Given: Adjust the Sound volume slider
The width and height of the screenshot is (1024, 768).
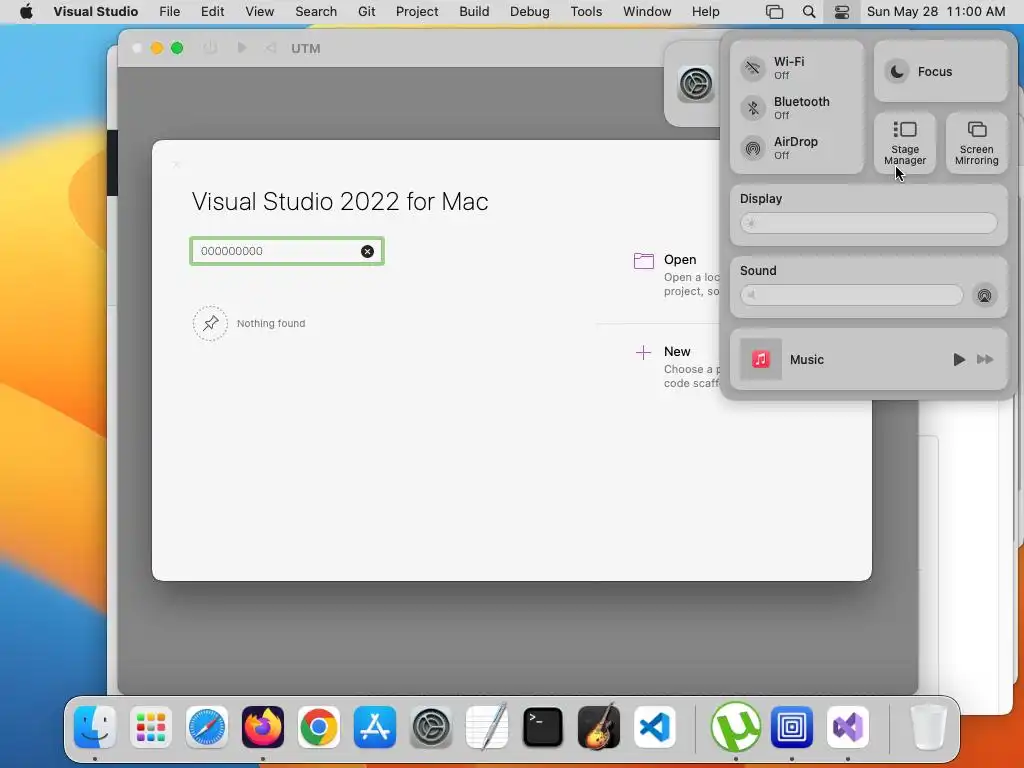Looking at the screenshot, I should 852,295.
